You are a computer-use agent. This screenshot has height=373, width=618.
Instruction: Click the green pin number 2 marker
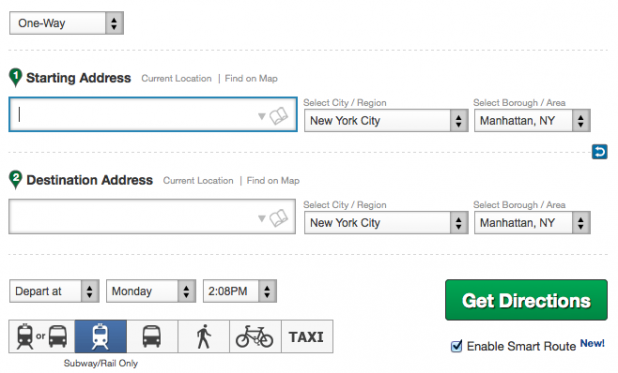coord(15,179)
